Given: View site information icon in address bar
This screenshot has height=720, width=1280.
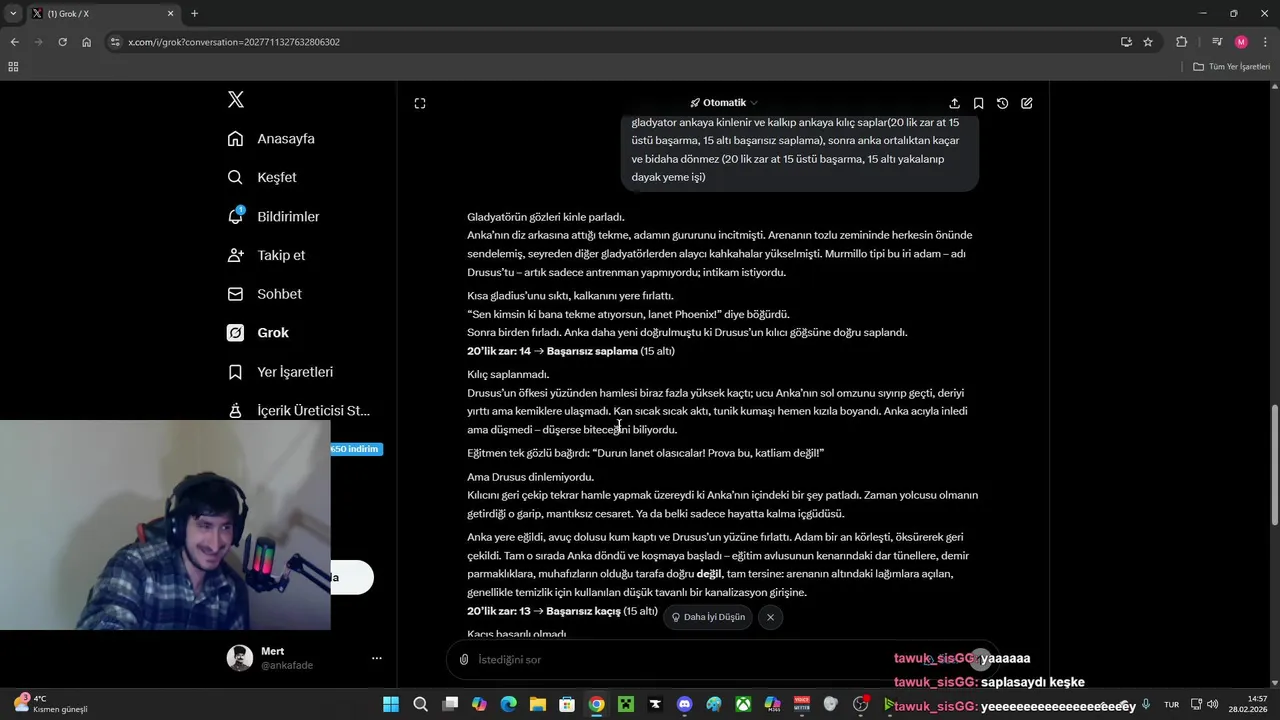Looking at the screenshot, I should pos(115,42).
